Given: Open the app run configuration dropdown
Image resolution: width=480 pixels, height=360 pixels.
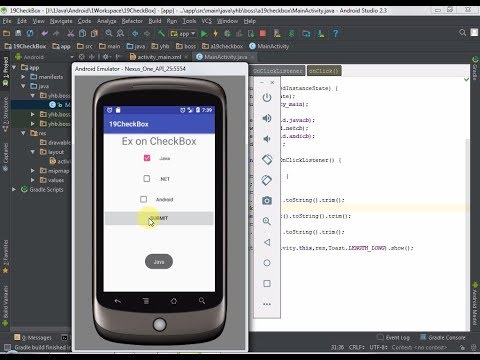Looking at the screenshot, I should pyautogui.click(x=183, y=33).
